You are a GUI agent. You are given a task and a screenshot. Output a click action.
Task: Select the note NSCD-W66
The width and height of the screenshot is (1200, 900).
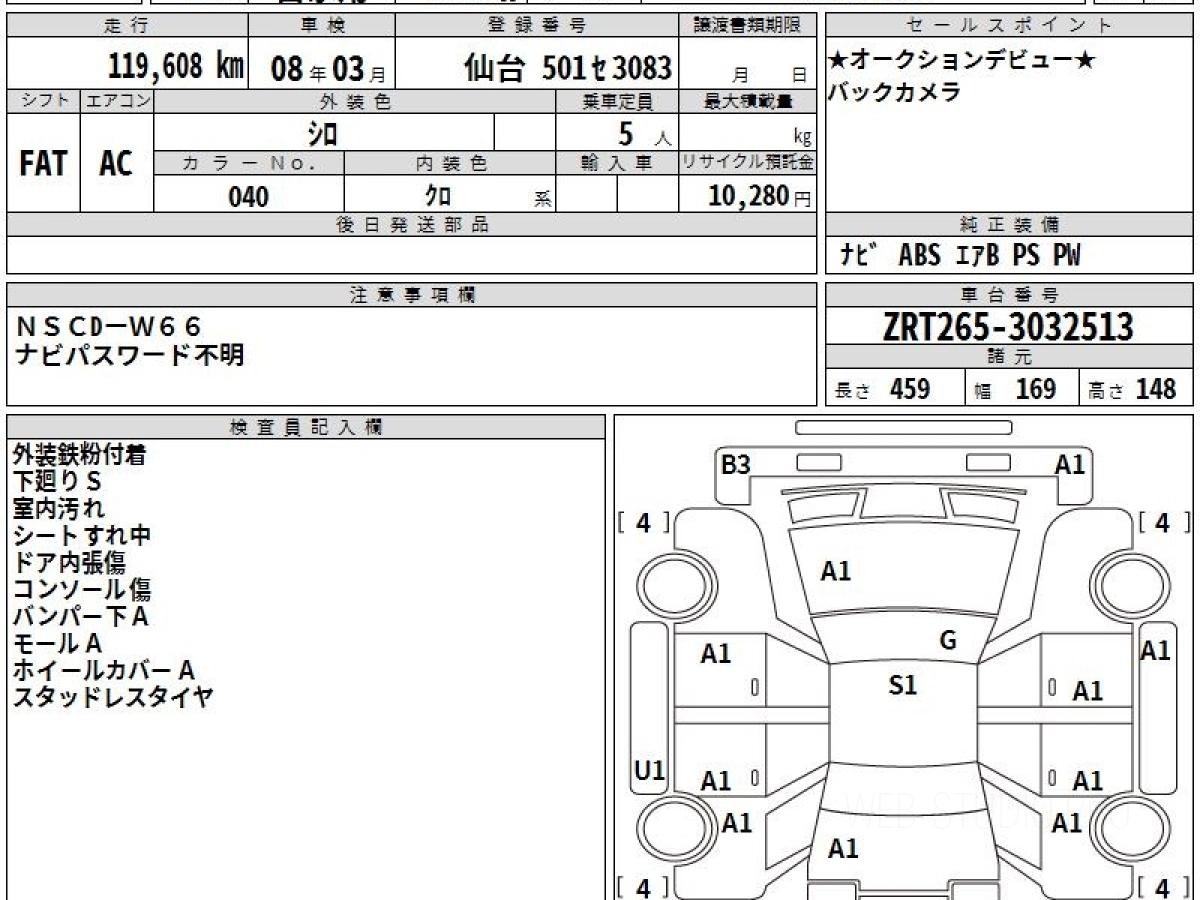point(109,326)
